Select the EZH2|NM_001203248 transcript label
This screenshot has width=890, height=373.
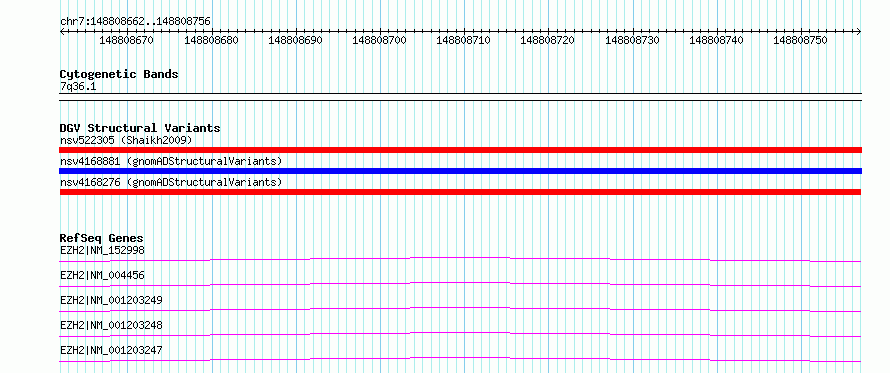pyautogui.click(x=111, y=325)
